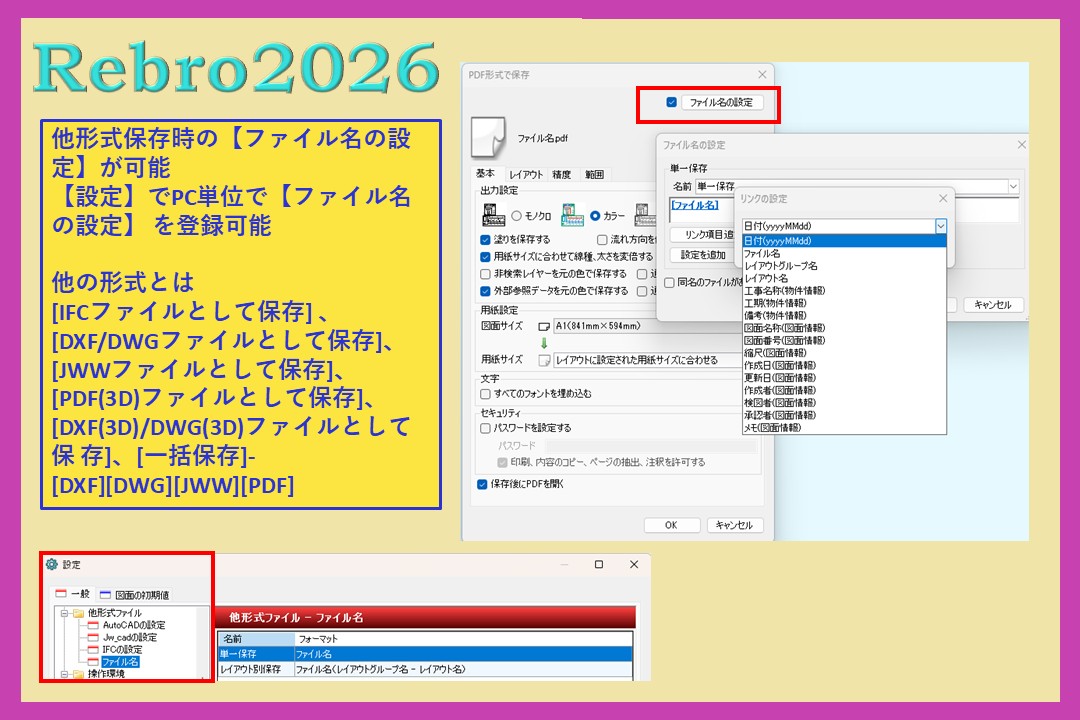Open the 図面サイズ A1 combo box
Image resolution: width=1080 pixels, height=720 pixels.
[x=647, y=326]
